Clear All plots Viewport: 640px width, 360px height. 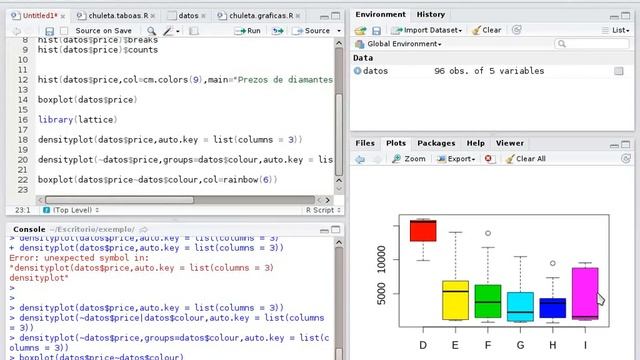(x=526, y=159)
